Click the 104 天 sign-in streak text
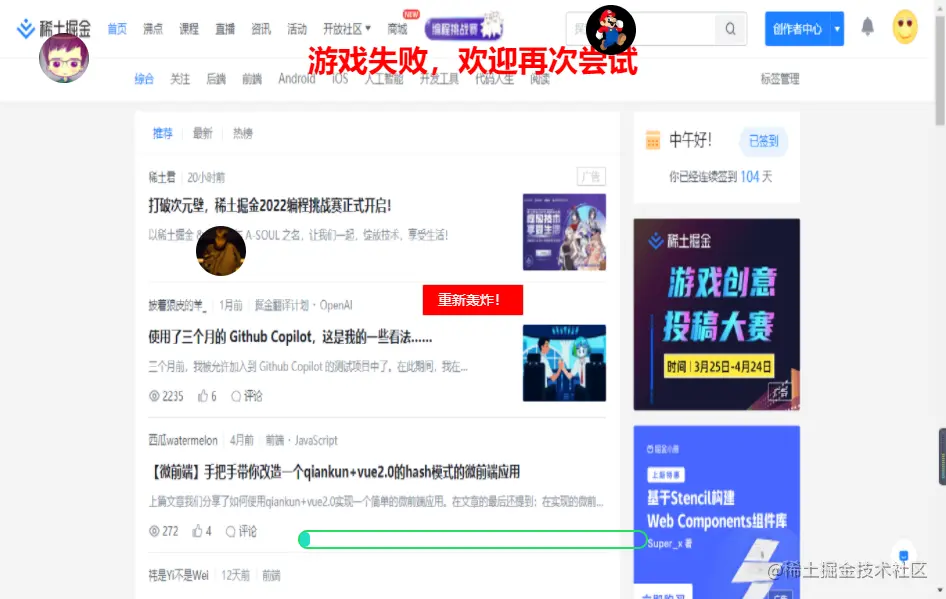This screenshot has width=946, height=599. (756, 177)
